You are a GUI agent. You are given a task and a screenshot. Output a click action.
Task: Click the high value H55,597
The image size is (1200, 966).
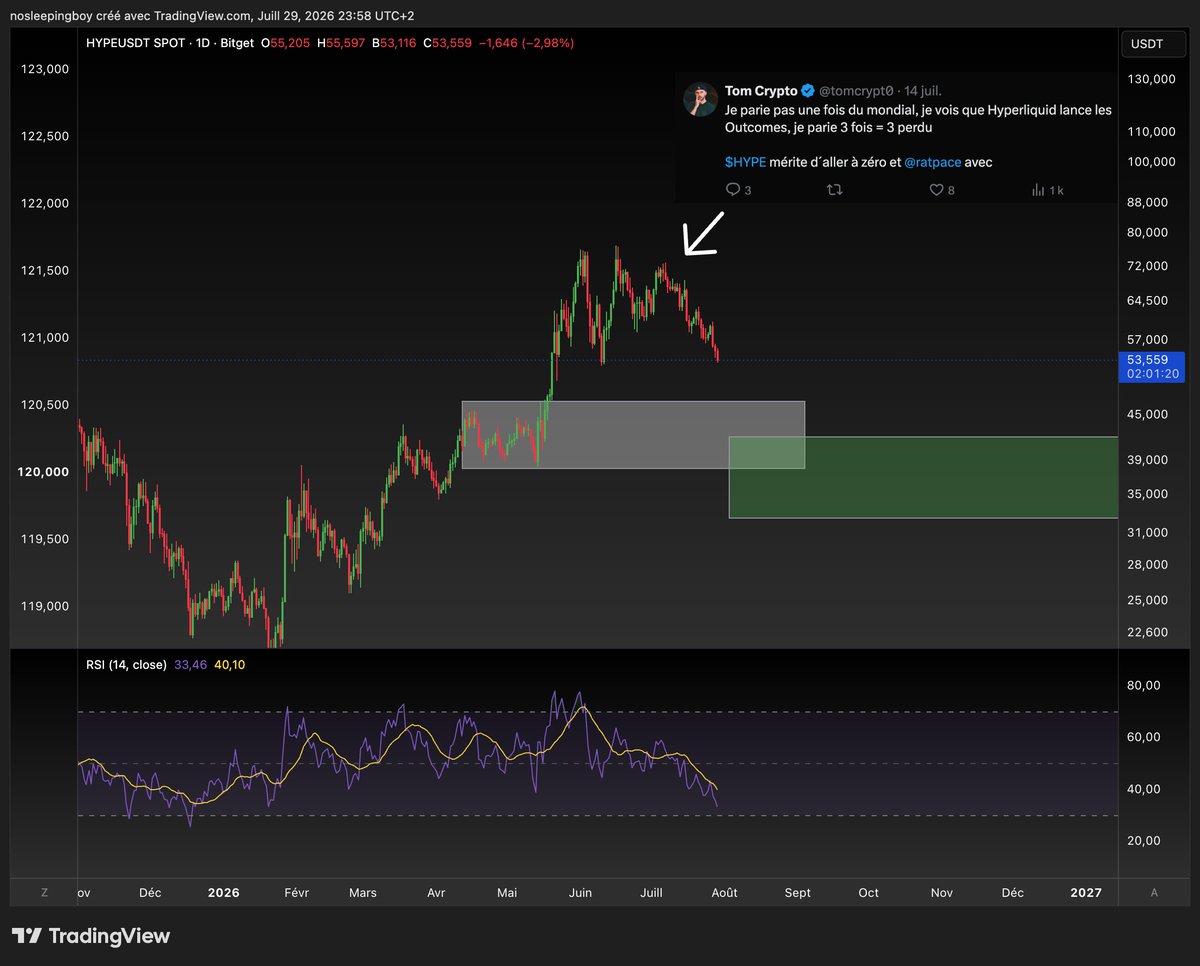point(341,44)
